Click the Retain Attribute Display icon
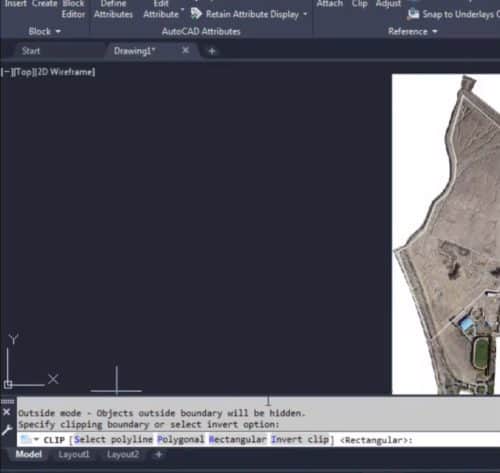 pos(196,14)
